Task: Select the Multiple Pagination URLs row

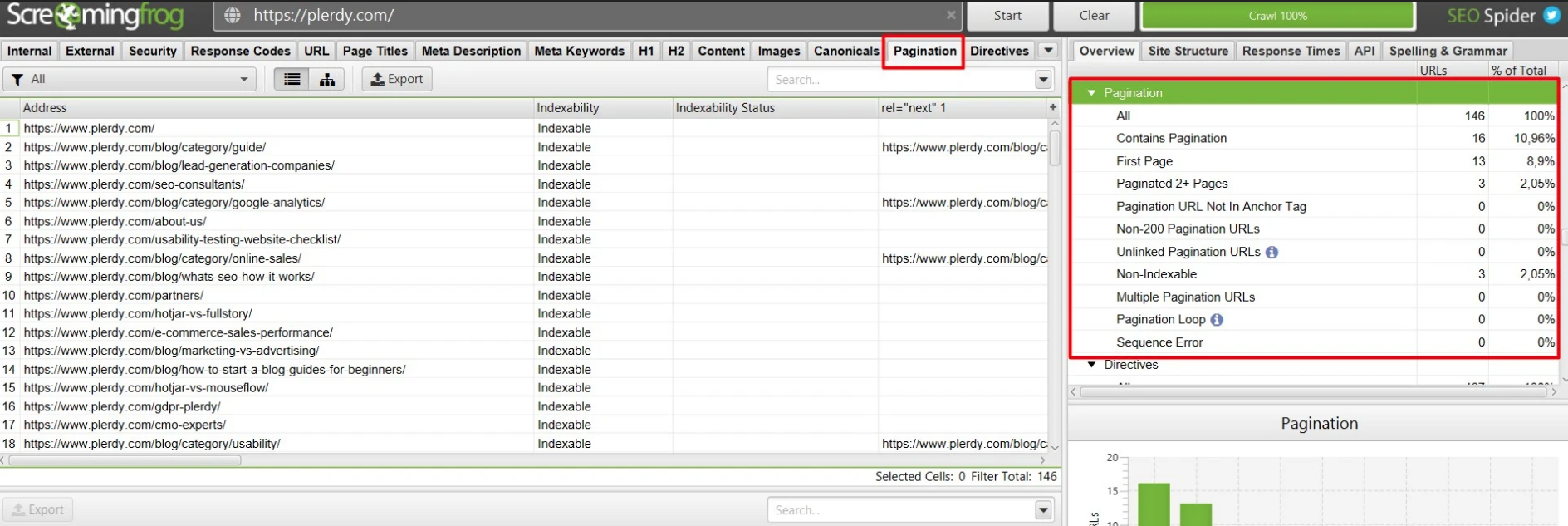Action: [x=1314, y=297]
